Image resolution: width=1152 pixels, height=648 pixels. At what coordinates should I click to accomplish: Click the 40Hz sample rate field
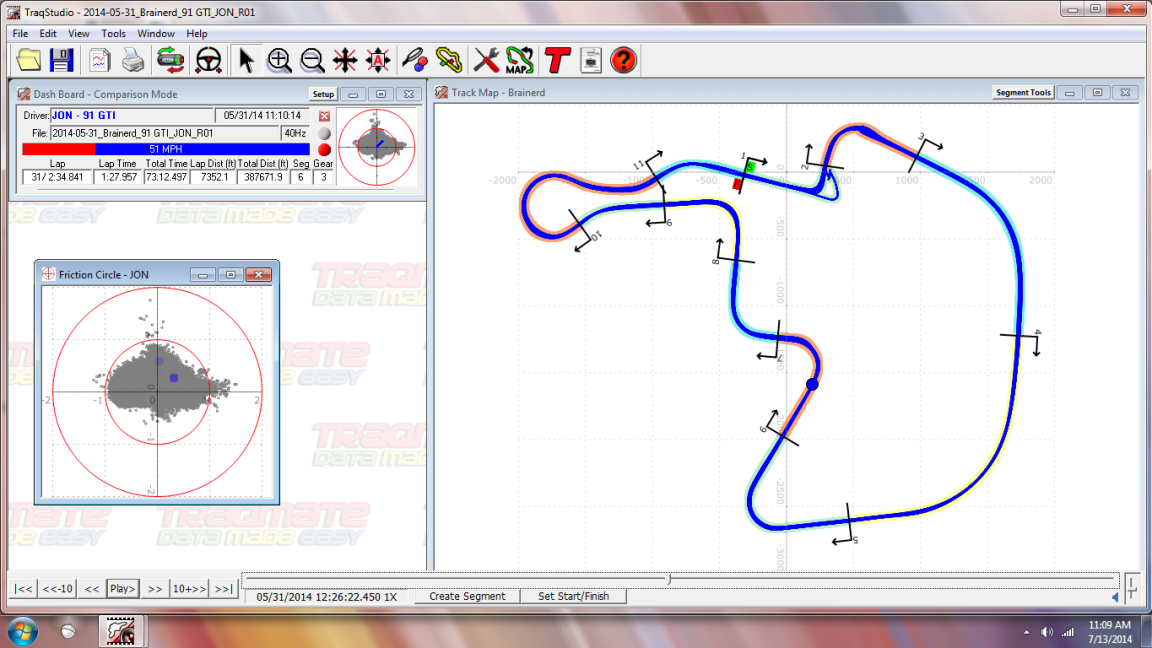[295, 133]
